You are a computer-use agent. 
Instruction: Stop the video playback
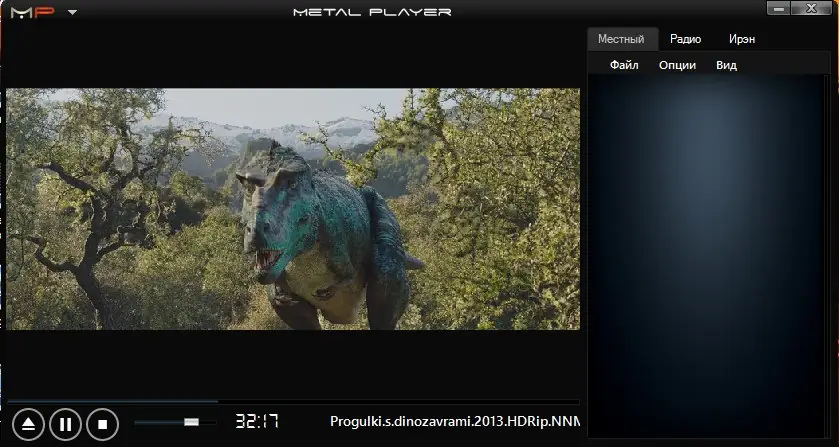click(x=102, y=425)
